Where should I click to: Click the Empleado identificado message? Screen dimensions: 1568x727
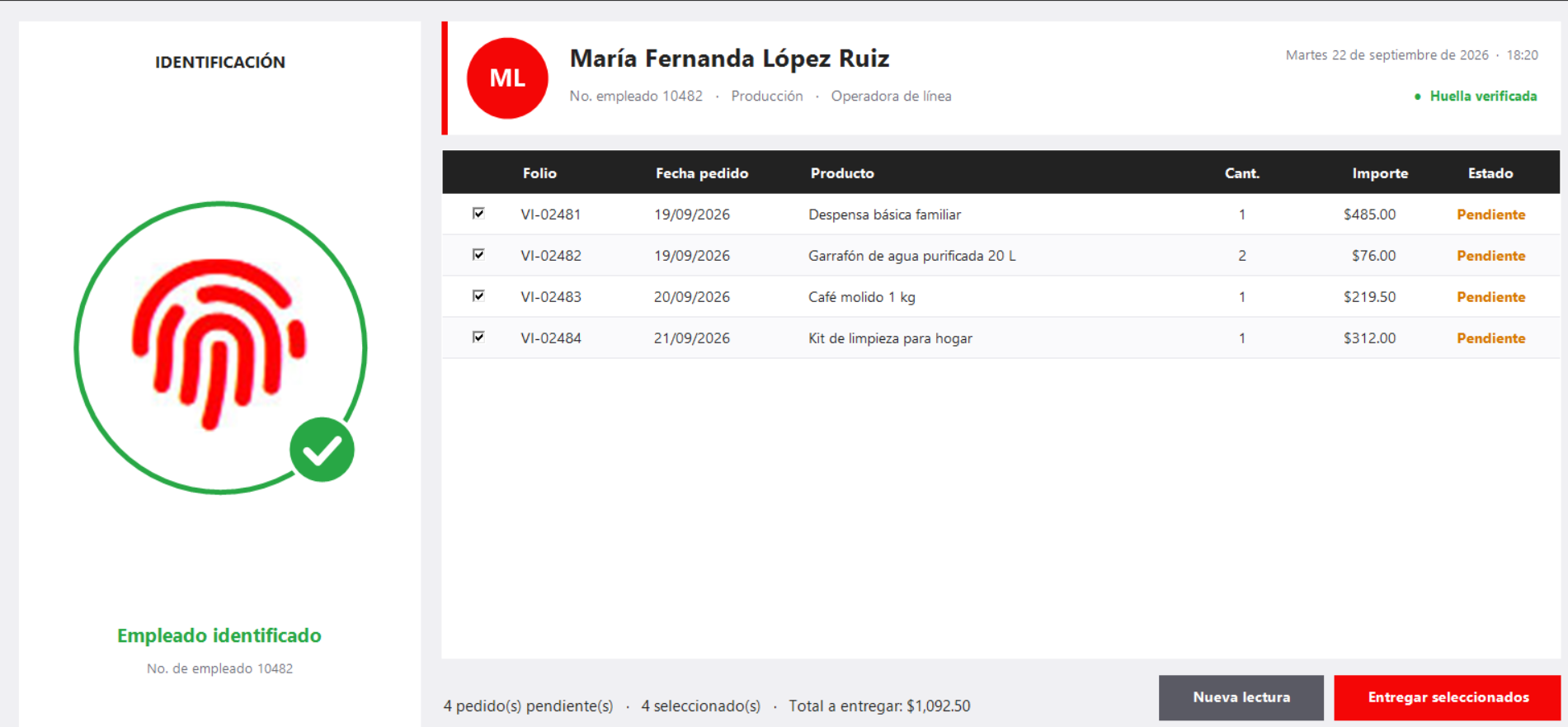tap(219, 635)
